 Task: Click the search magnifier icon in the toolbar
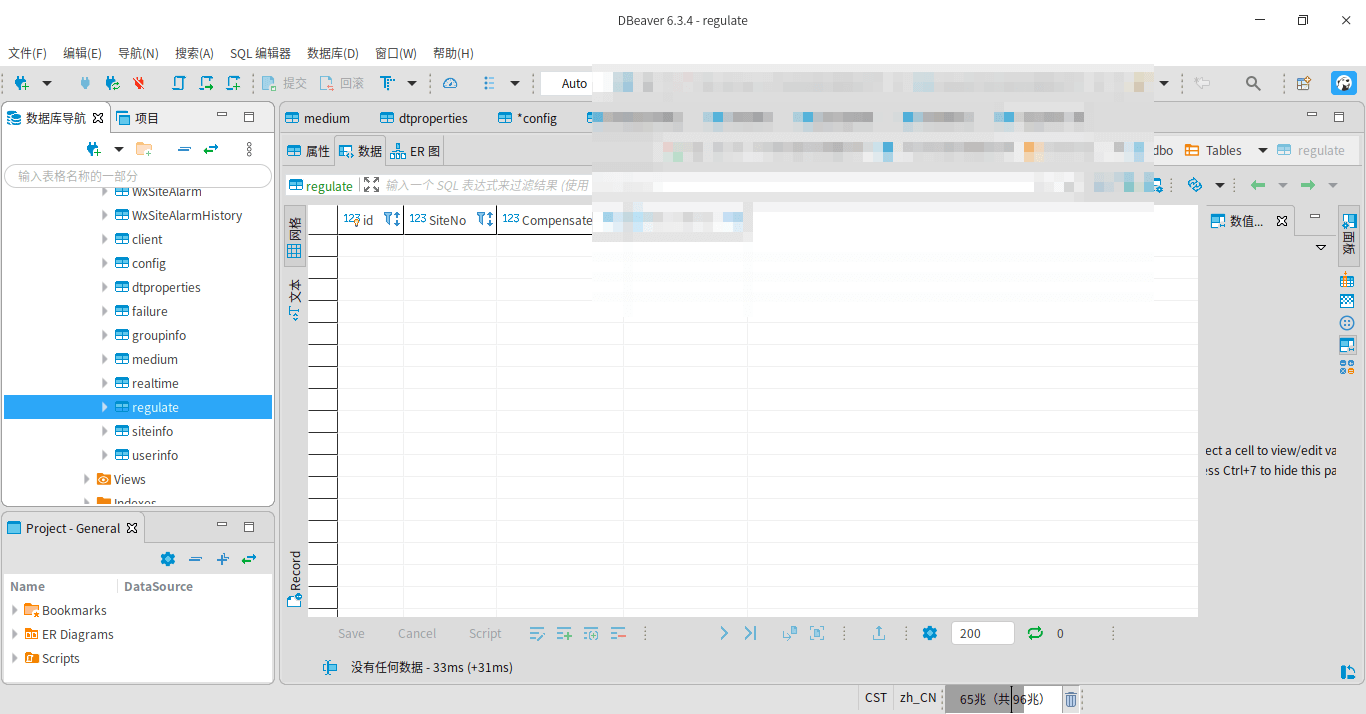(1253, 83)
